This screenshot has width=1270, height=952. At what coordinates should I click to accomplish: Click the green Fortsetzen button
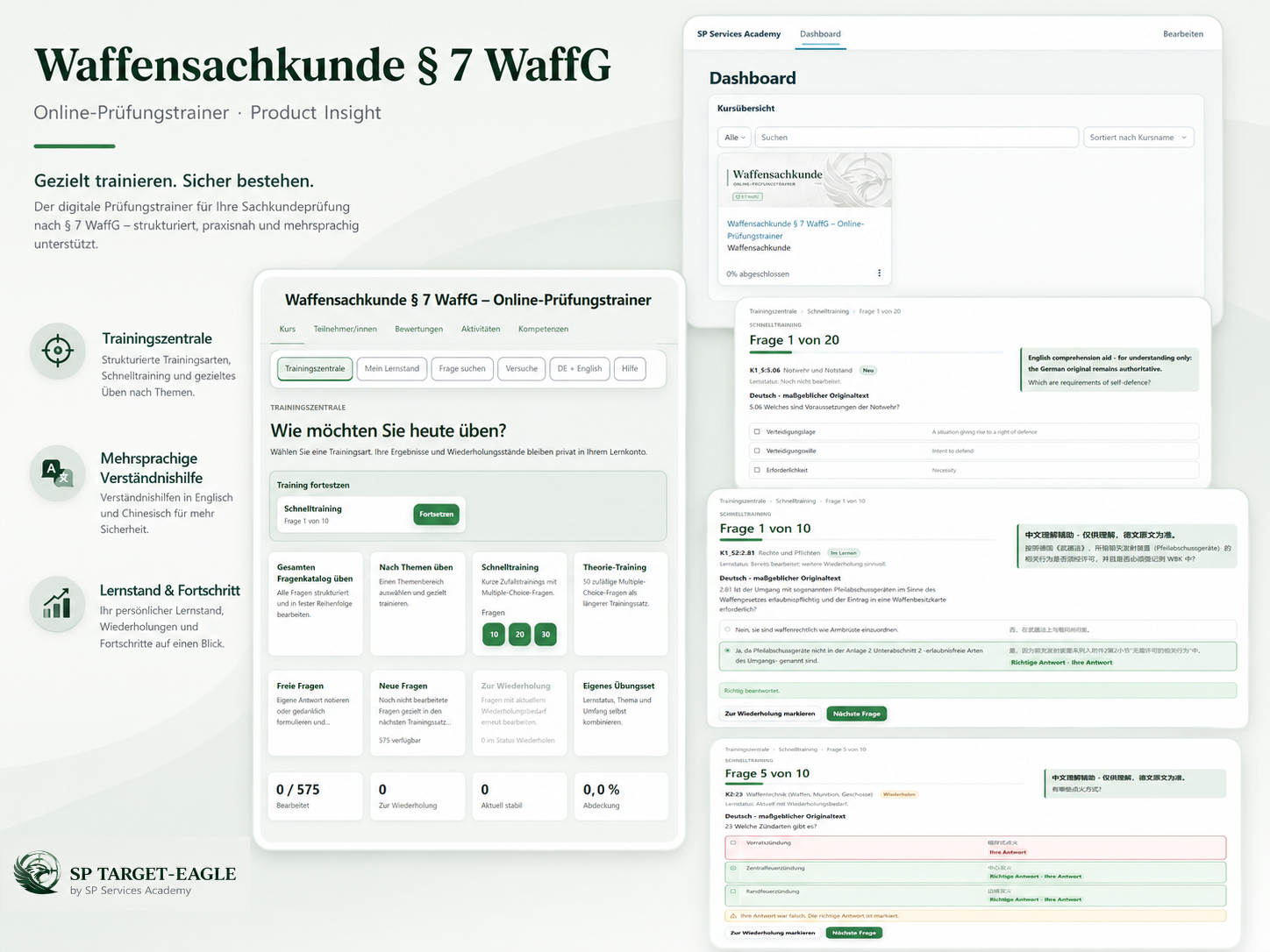(x=437, y=515)
